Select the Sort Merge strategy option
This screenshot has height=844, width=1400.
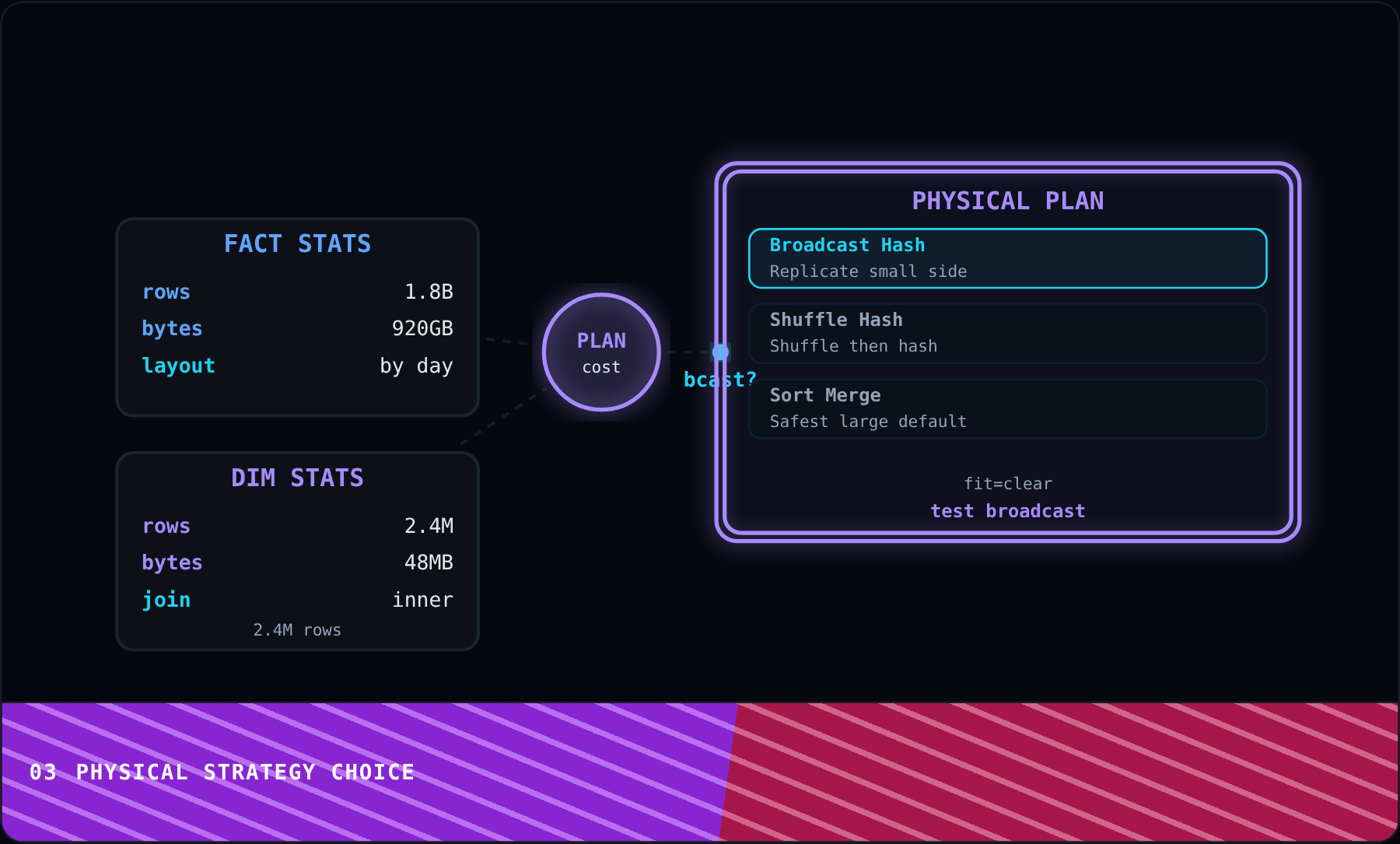1007,408
